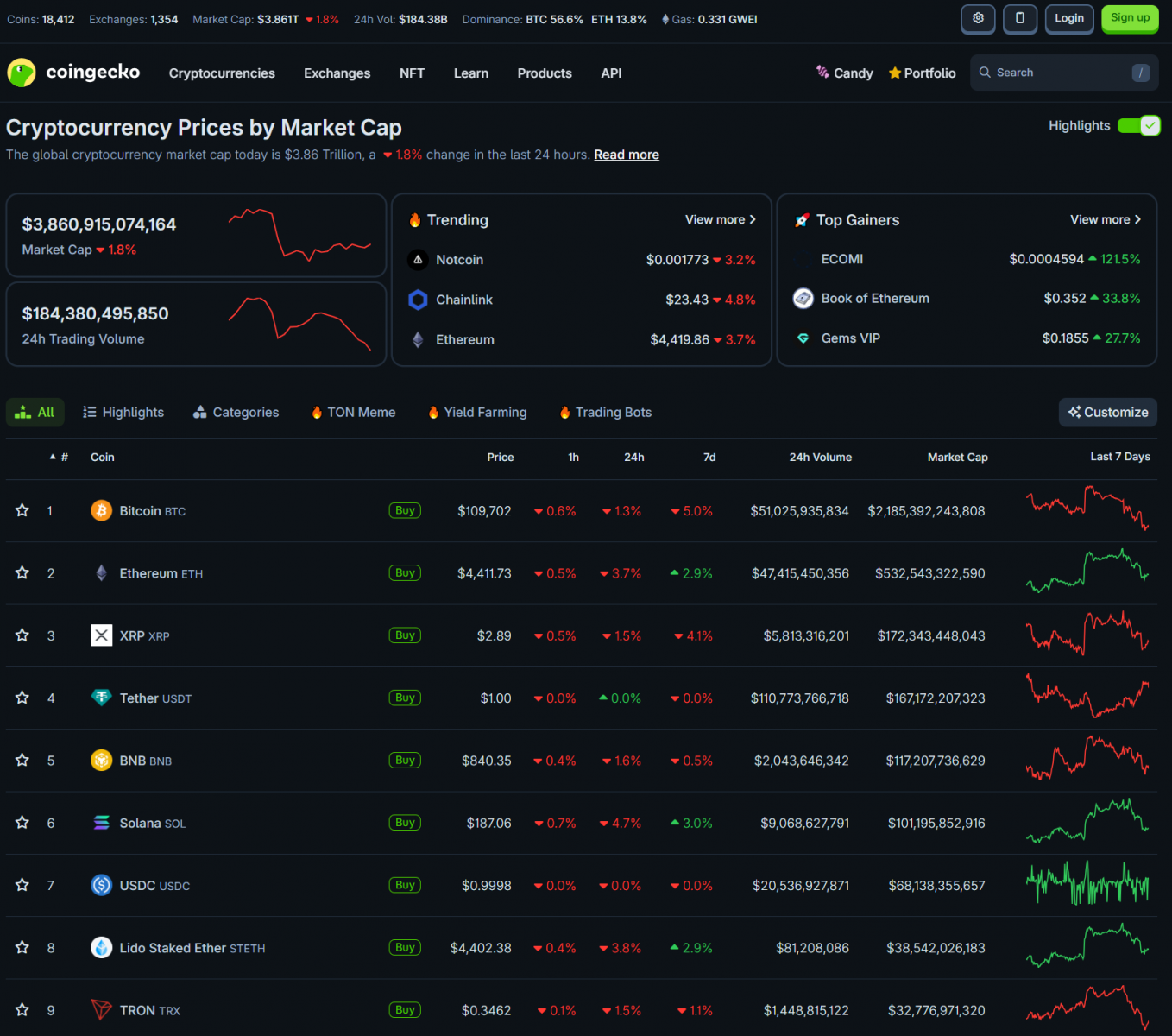
Task: Click the Solana coin icon
Action: point(101,823)
